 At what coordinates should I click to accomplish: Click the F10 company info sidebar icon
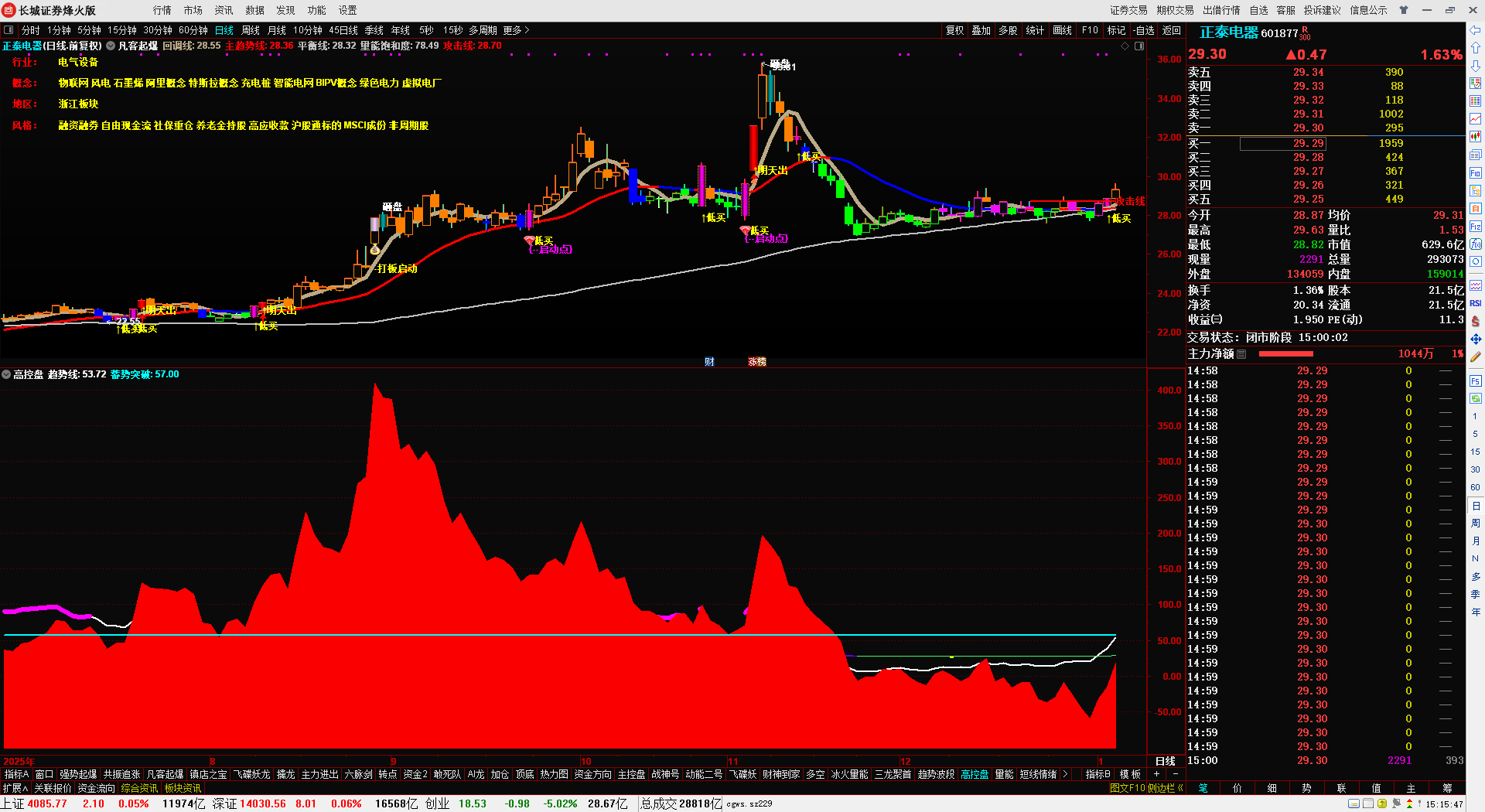(x=1476, y=173)
